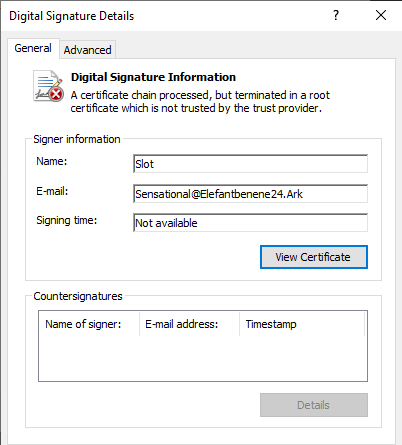402x445 pixels.
Task: Click the Signing time: label
Action: click(67, 220)
